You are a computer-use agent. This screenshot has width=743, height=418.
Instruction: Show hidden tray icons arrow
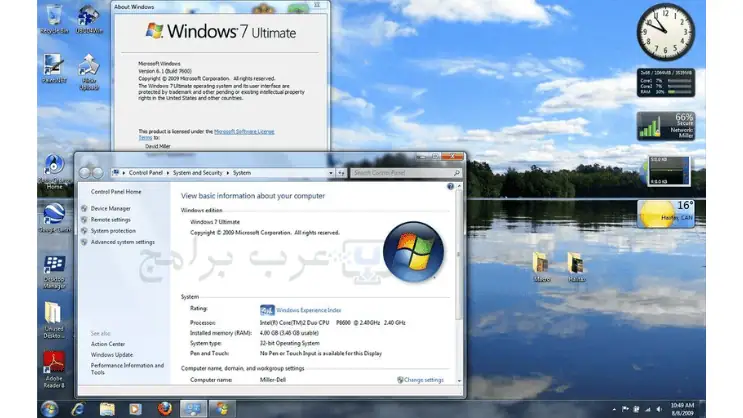[x=614, y=409]
